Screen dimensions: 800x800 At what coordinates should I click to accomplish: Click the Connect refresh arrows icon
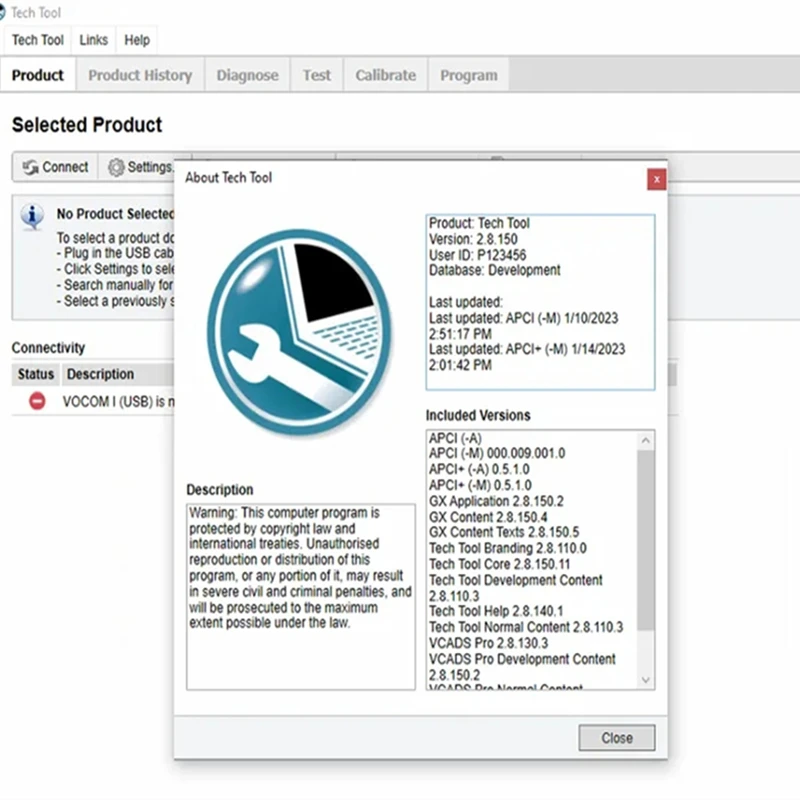[x=31, y=167]
